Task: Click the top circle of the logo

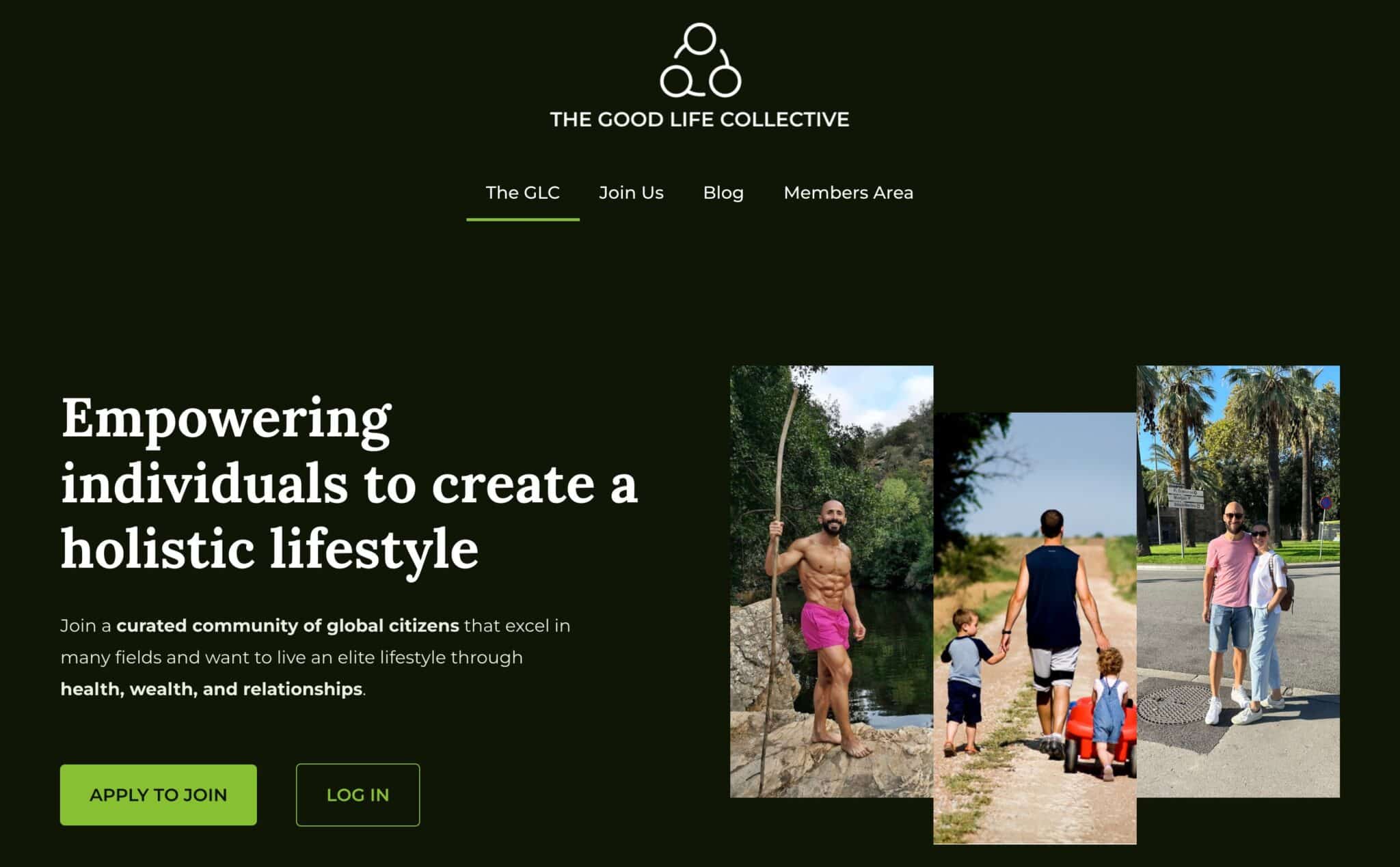Action: tap(700, 38)
